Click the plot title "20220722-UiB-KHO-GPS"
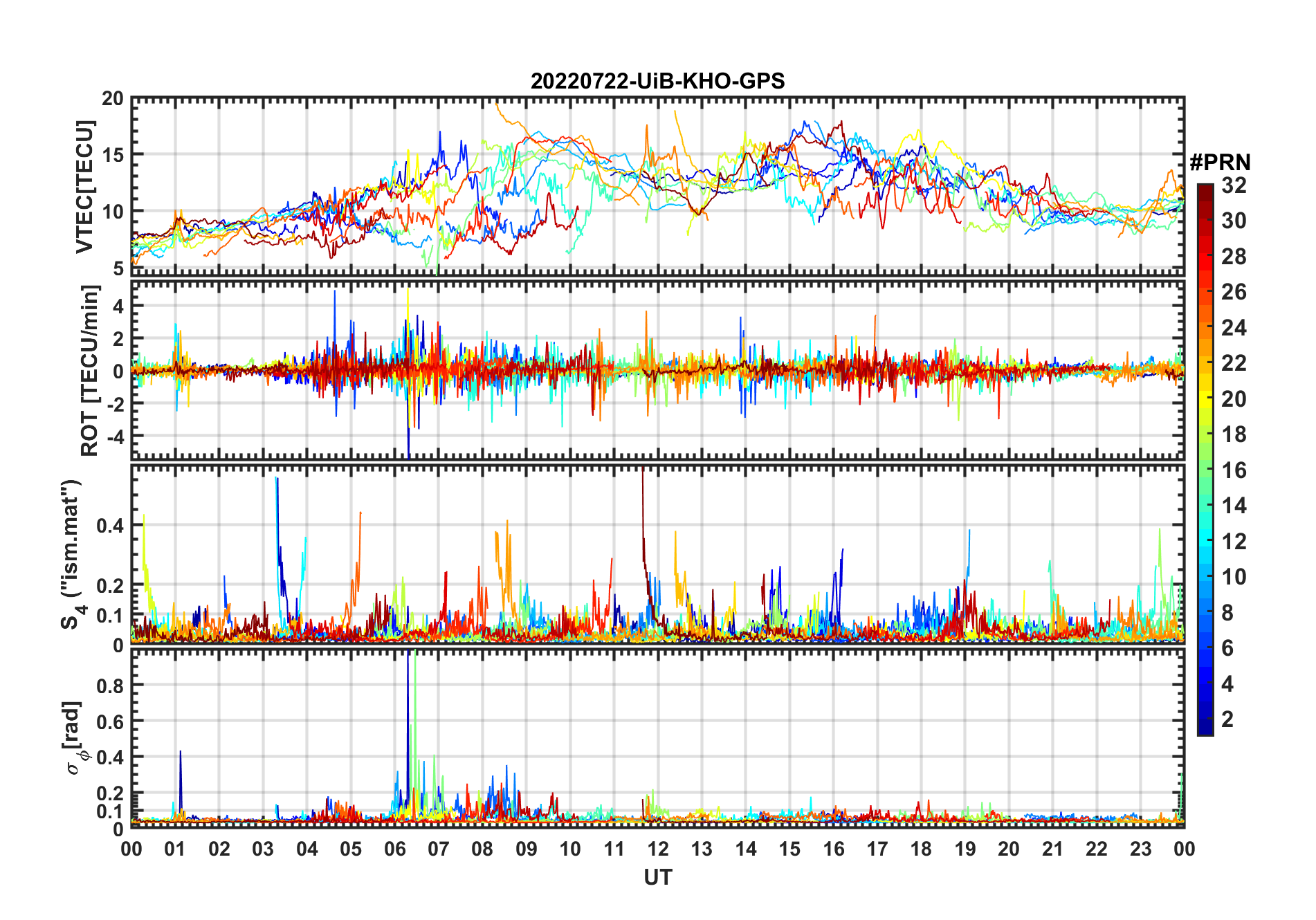The image size is (1316, 920). [657, 82]
